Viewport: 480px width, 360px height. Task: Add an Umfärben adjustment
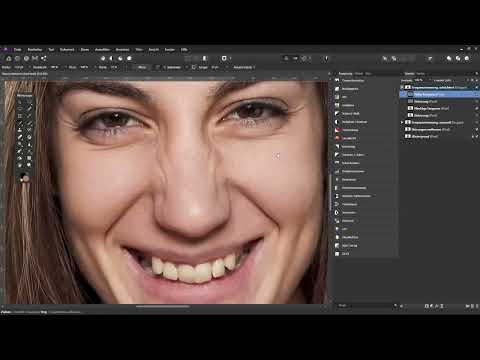tap(365, 105)
